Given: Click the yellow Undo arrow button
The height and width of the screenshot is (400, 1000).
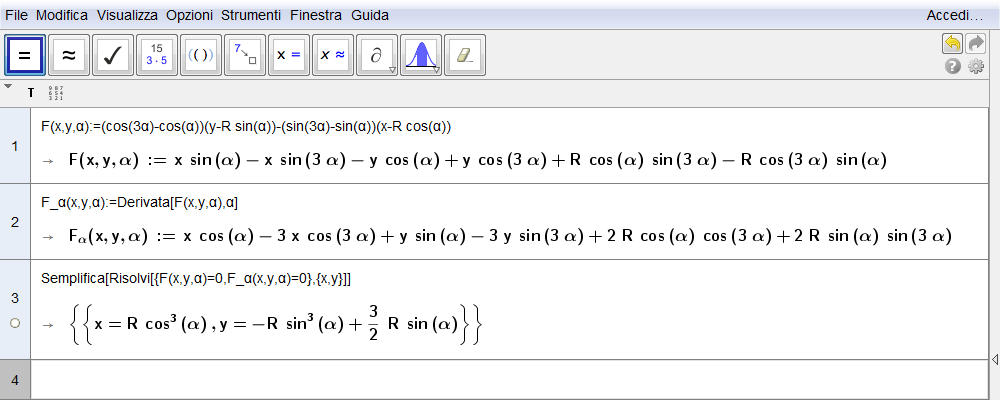Looking at the screenshot, I should pyautogui.click(x=952, y=44).
